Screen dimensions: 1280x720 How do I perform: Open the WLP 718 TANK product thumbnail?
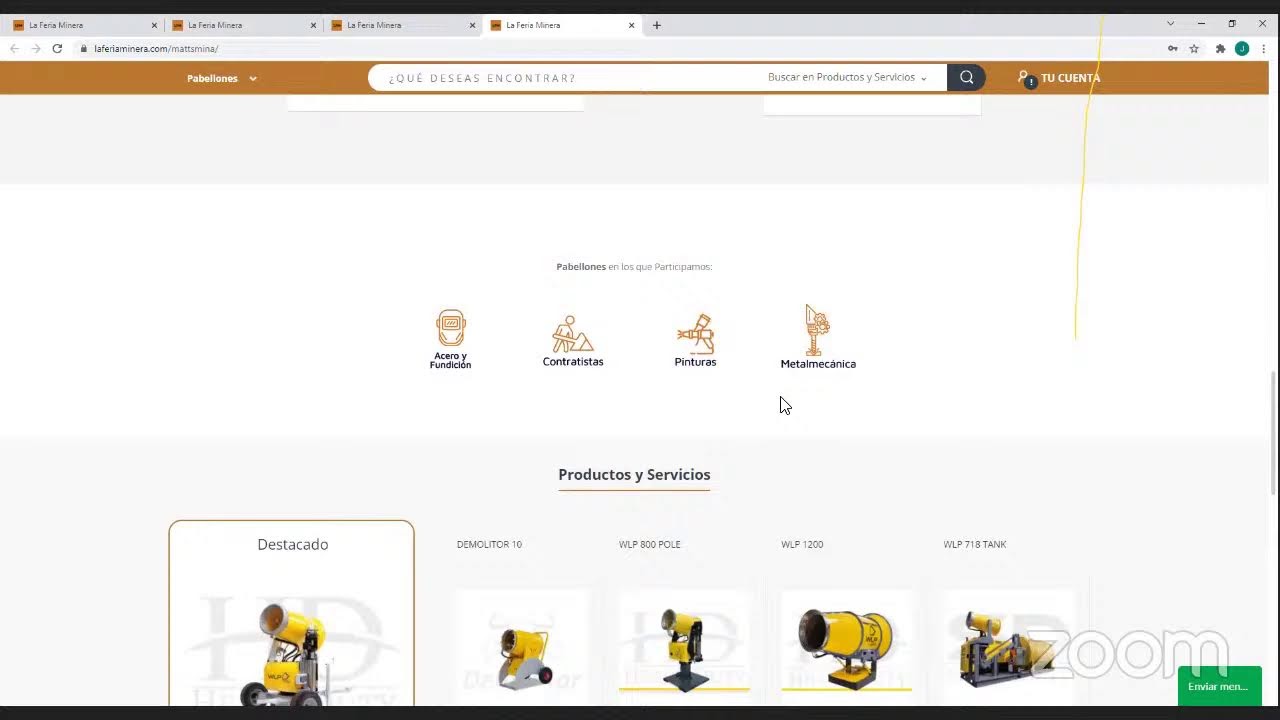[1008, 648]
